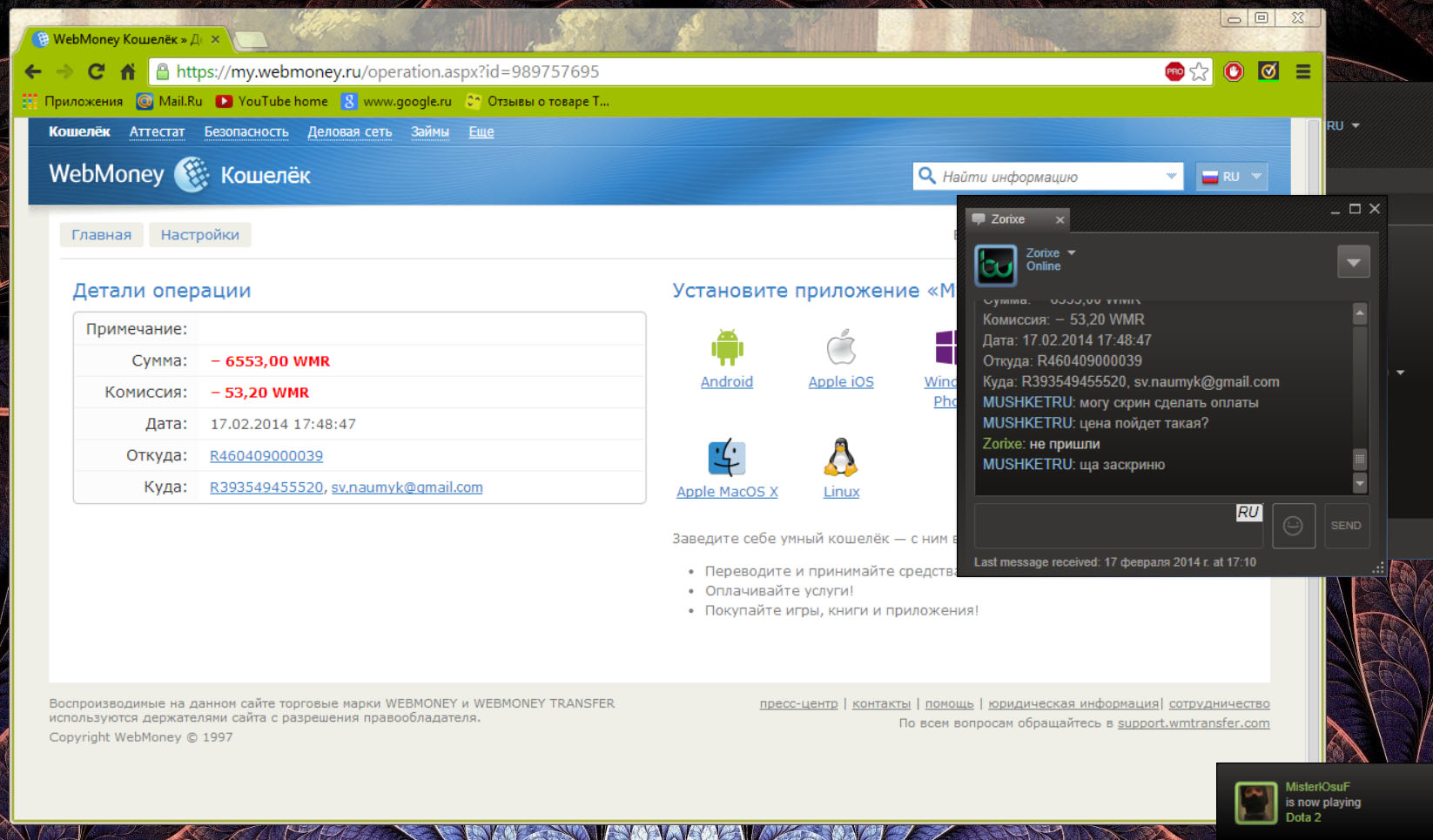Open the Mail.Ru bookmark
The image size is (1433, 840).
(170, 101)
